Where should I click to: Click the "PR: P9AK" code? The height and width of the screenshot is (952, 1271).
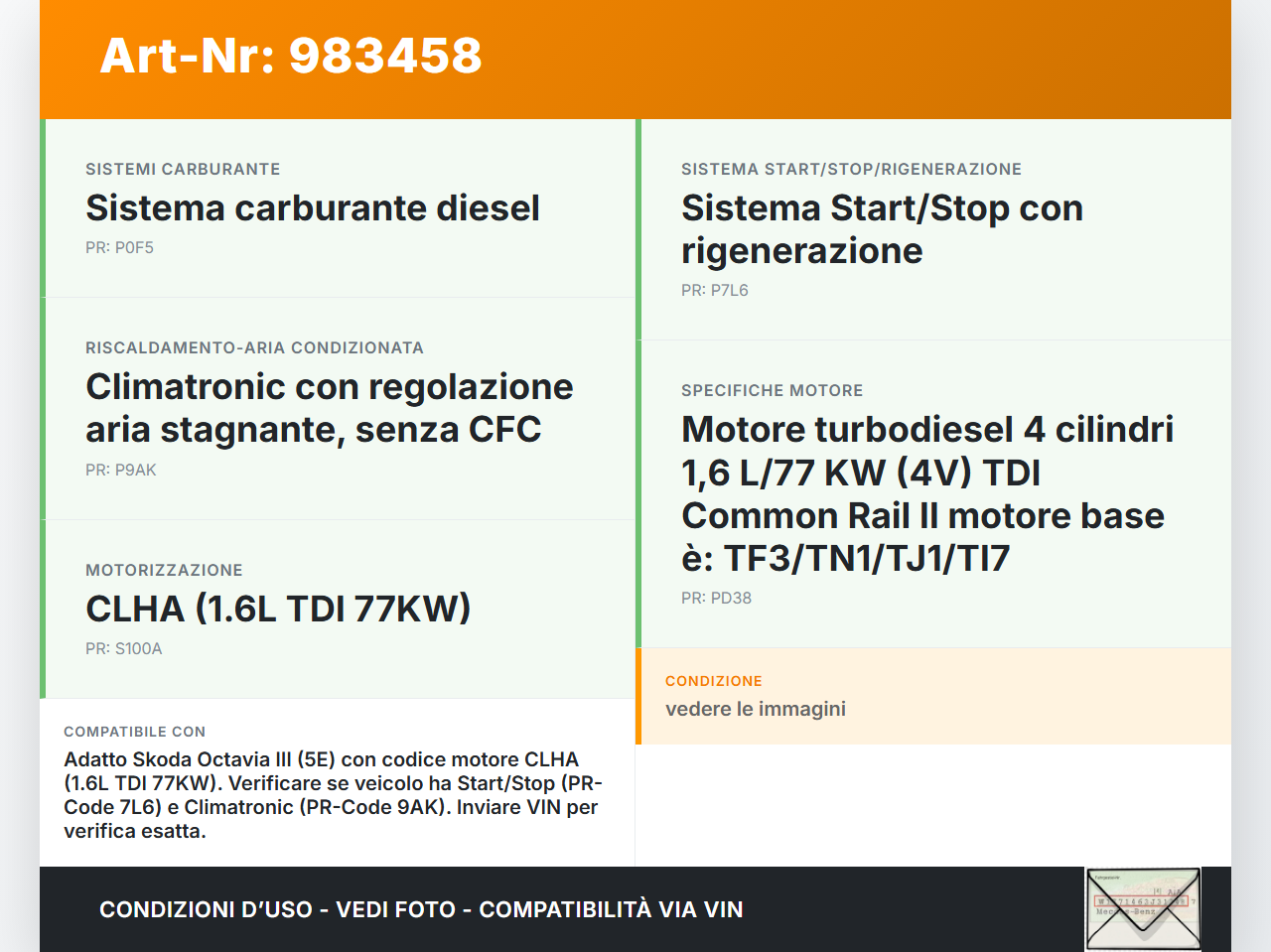[x=121, y=471]
